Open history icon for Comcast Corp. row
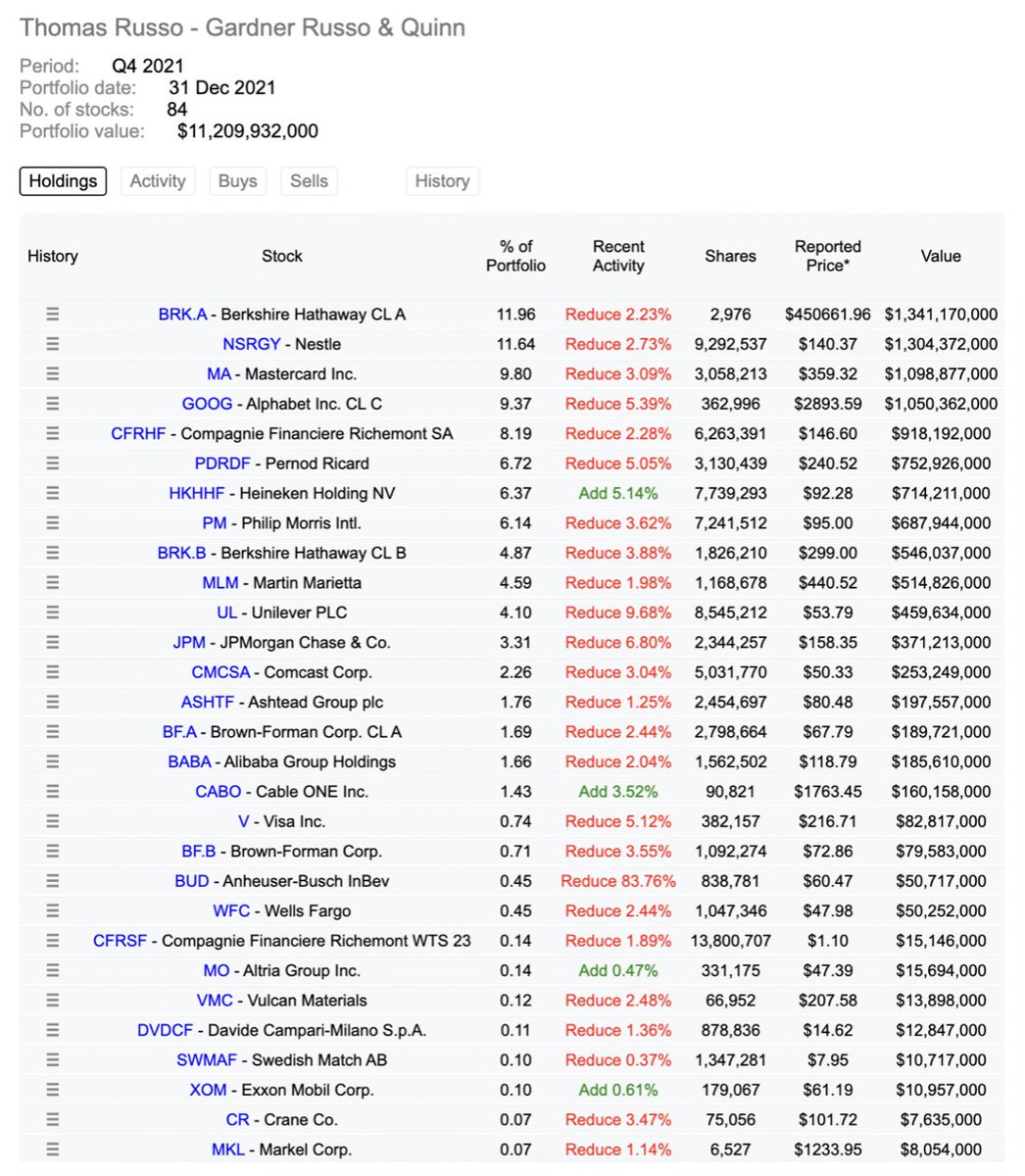This screenshot has width=1025, height=1176. click(x=53, y=672)
